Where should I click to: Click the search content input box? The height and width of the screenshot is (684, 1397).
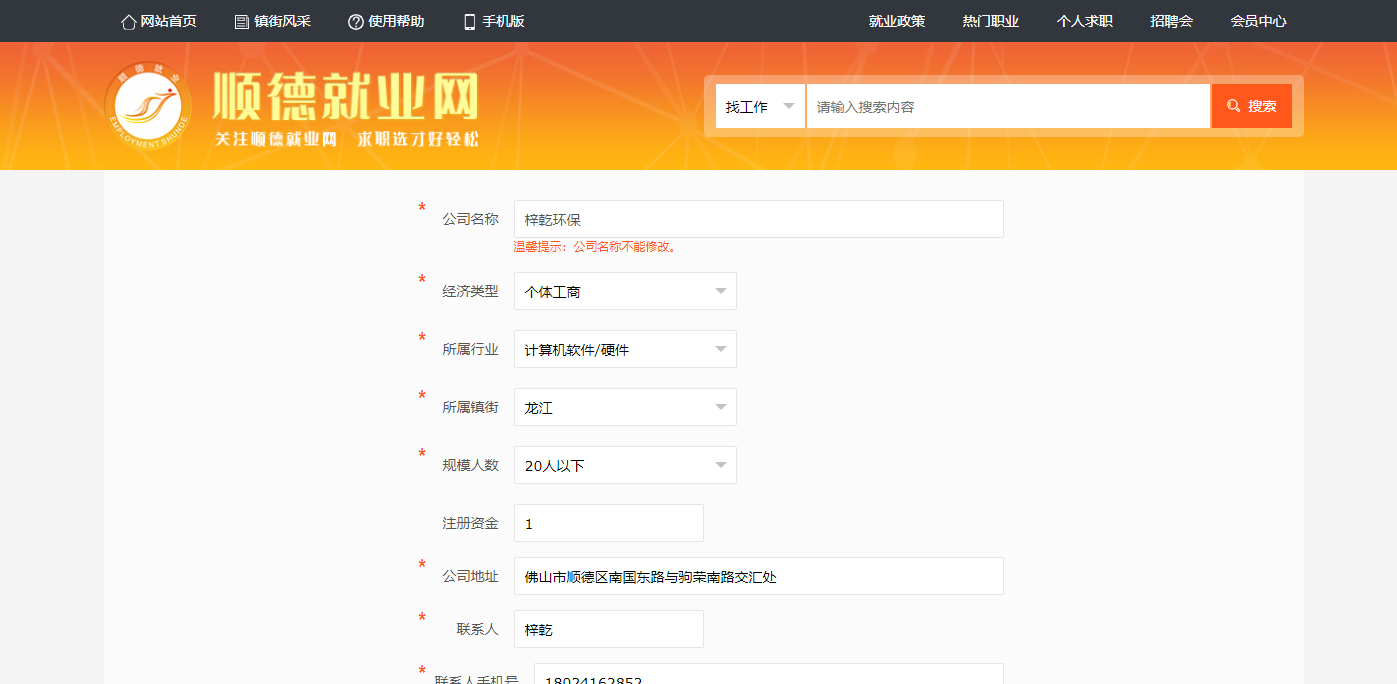click(x=1008, y=106)
